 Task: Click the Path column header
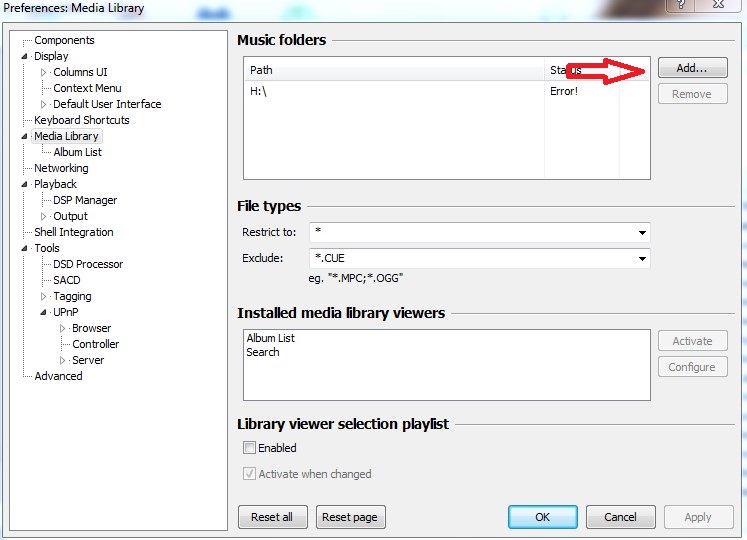(394, 70)
